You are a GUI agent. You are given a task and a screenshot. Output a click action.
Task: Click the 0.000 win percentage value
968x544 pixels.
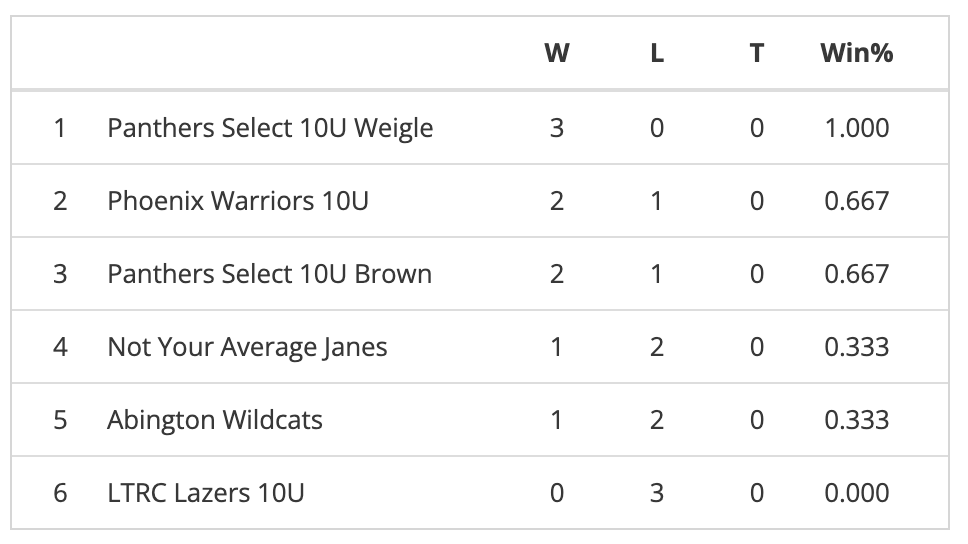(x=857, y=493)
